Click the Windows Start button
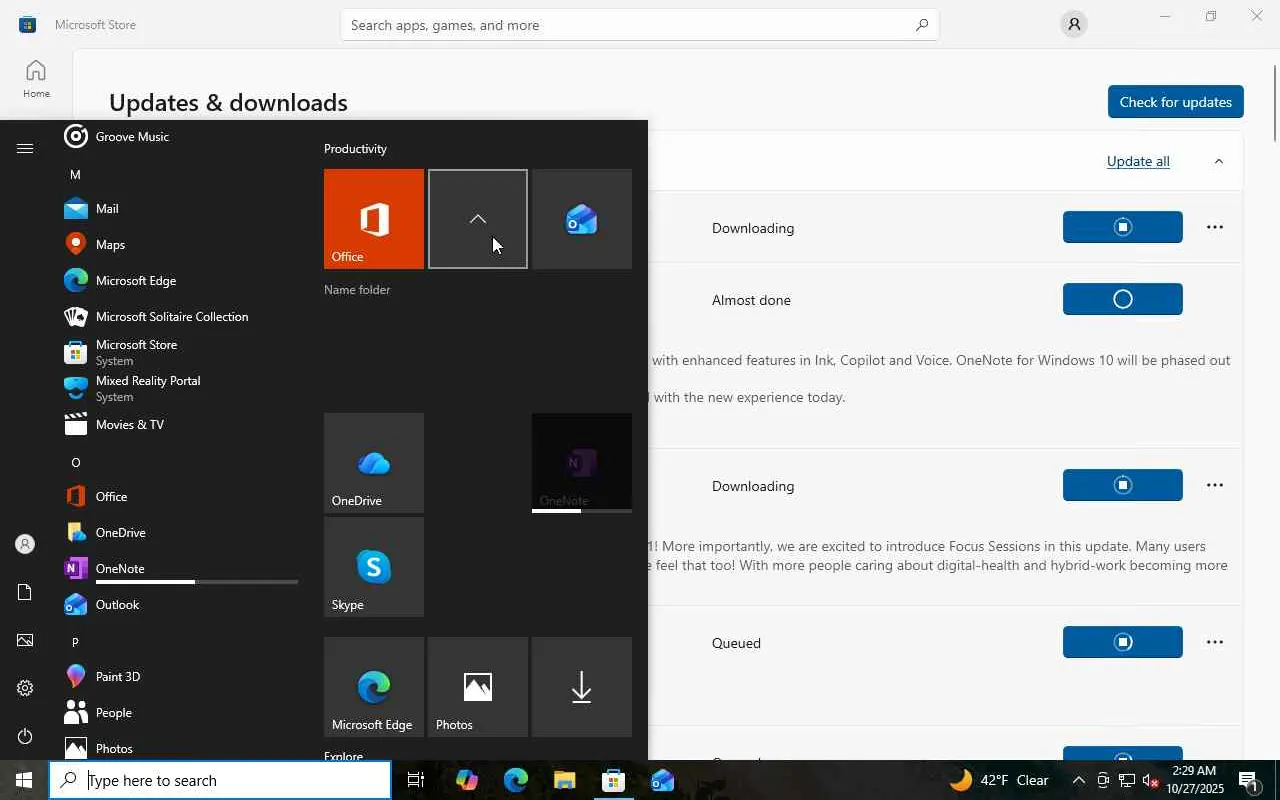Viewport: 1280px width, 800px height. [x=24, y=780]
